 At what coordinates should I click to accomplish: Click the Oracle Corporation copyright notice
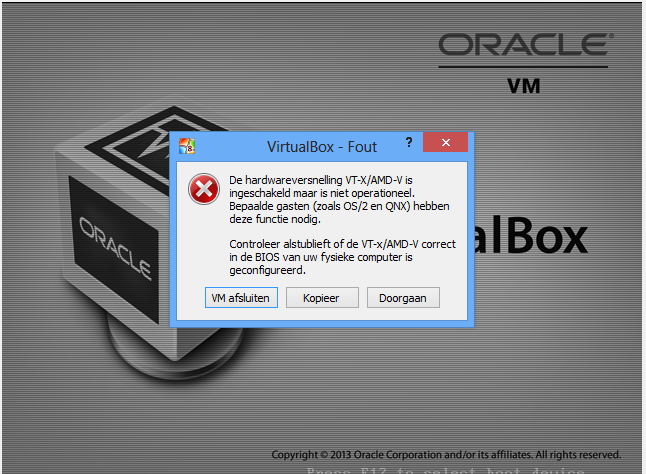446,455
